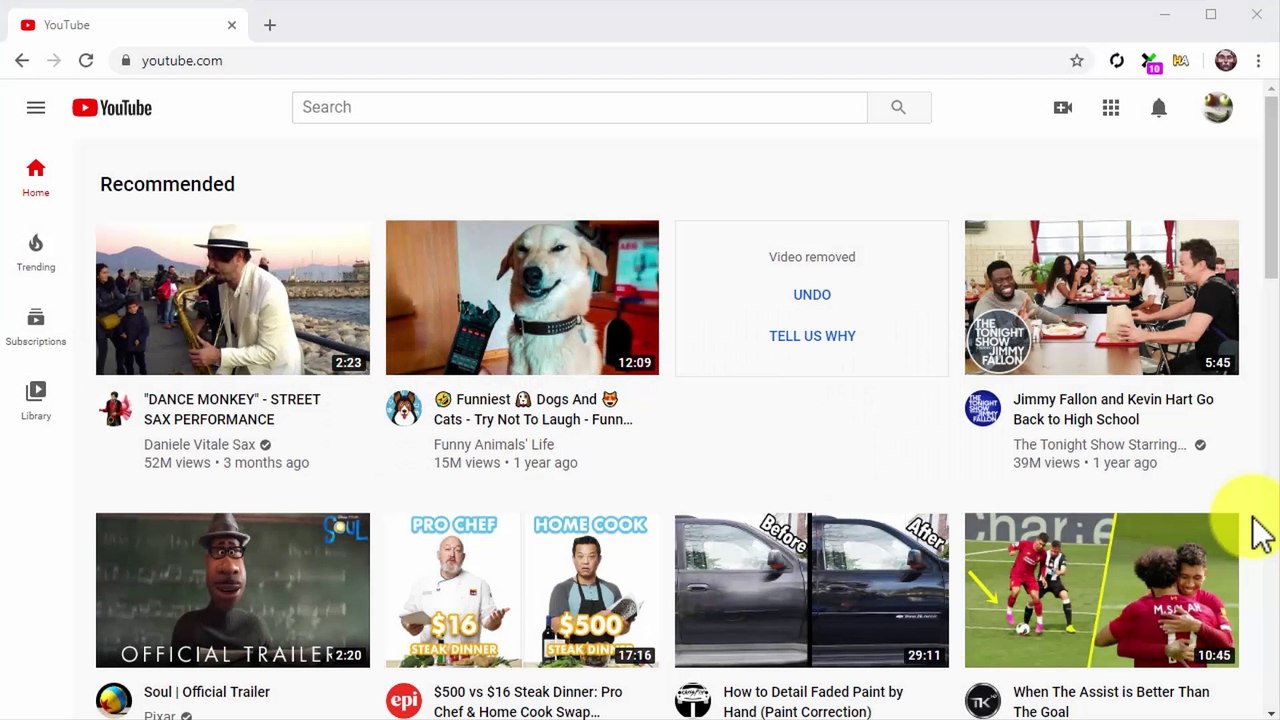The height and width of the screenshot is (720, 1280).
Task: Play the street sax performance thumbnail
Action: coord(233,298)
